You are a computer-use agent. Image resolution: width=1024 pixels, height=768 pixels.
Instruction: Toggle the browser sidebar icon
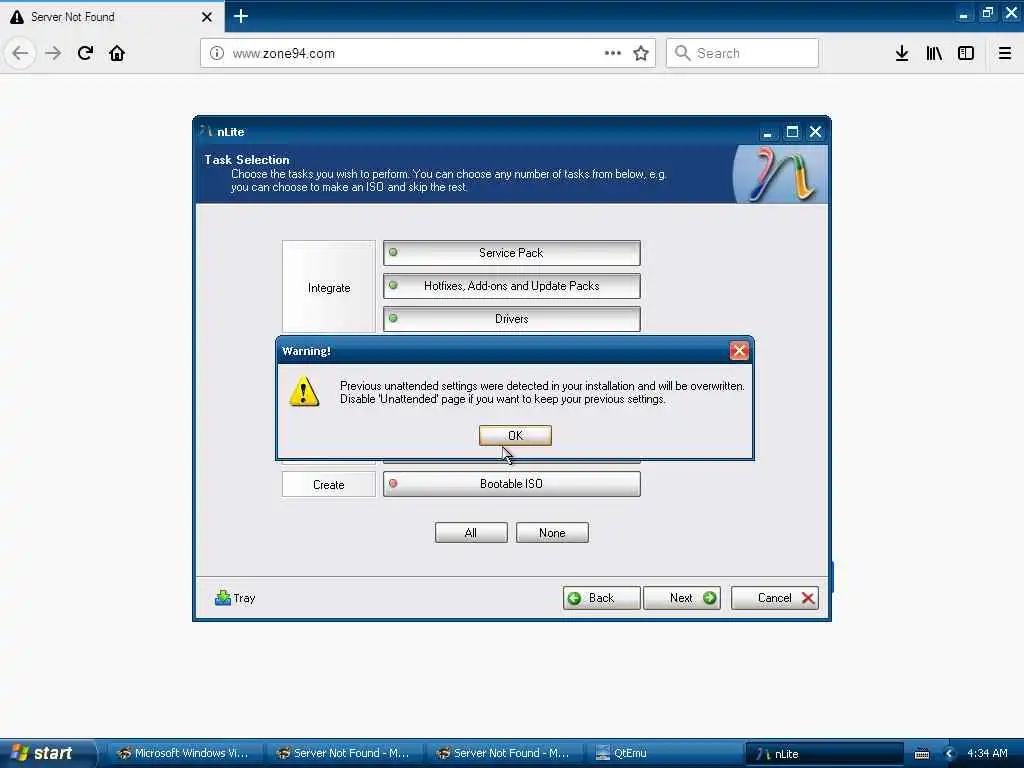click(x=966, y=53)
